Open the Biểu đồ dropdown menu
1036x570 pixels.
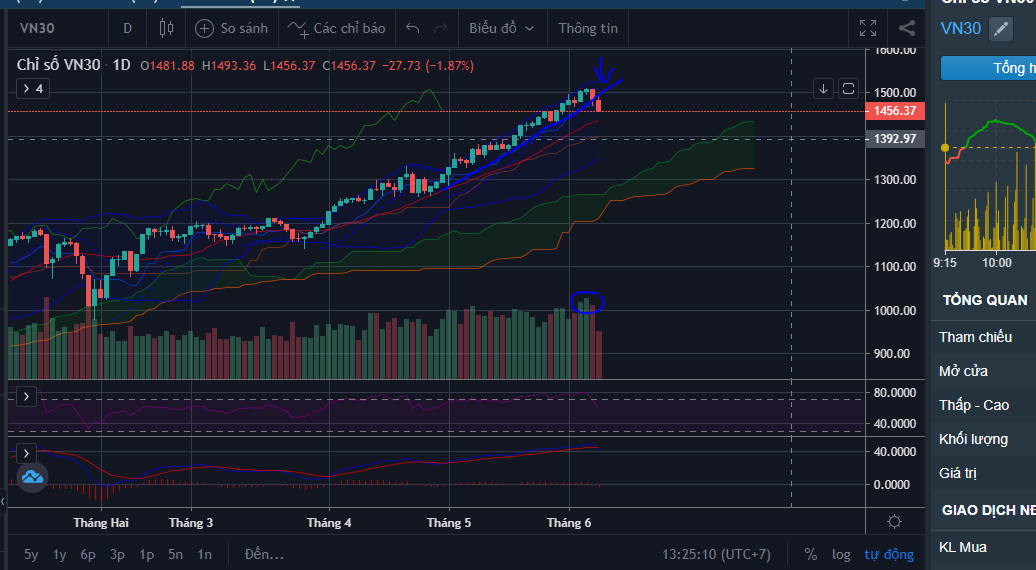tap(502, 28)
